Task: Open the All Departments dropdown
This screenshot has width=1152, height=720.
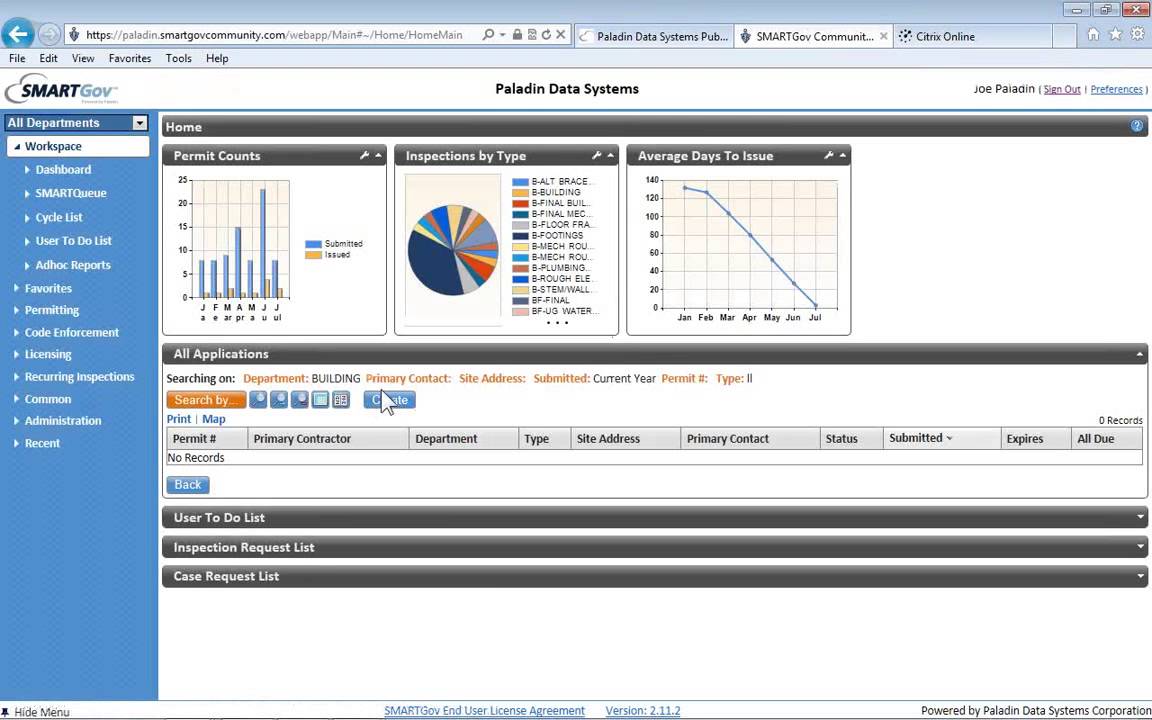Action: [x=140, y=123]
